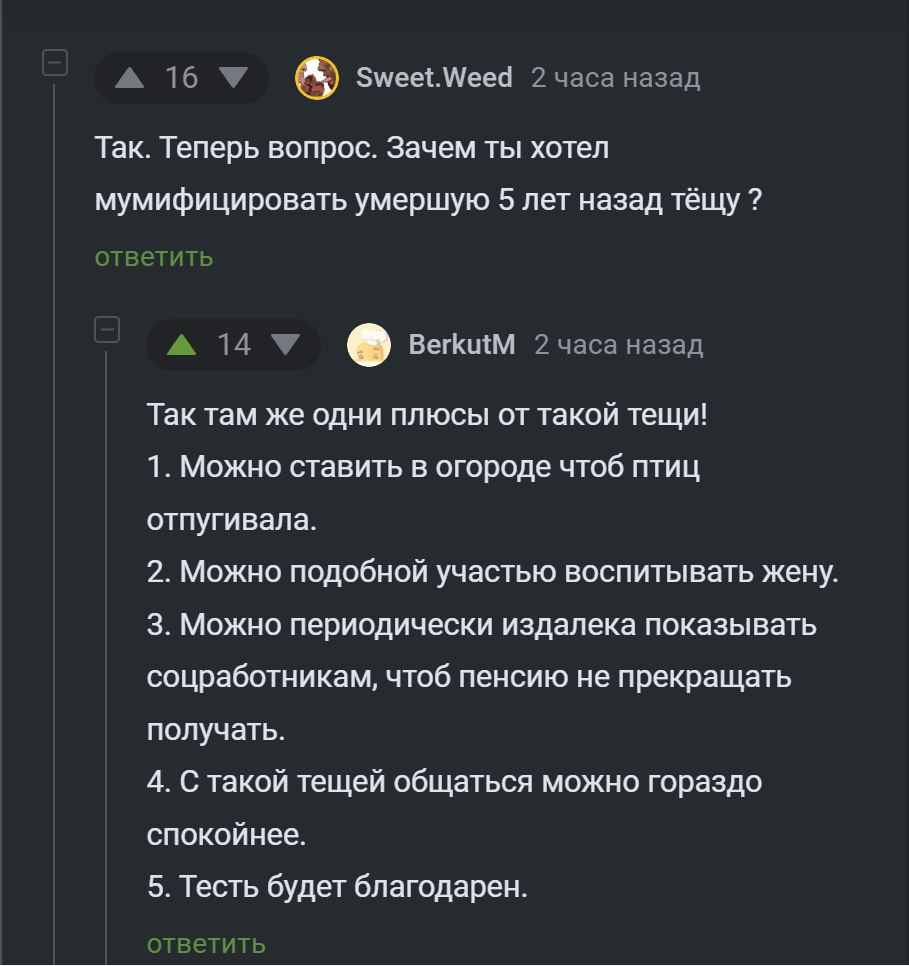Open Sweet.Weed's avatar picture

316,78
